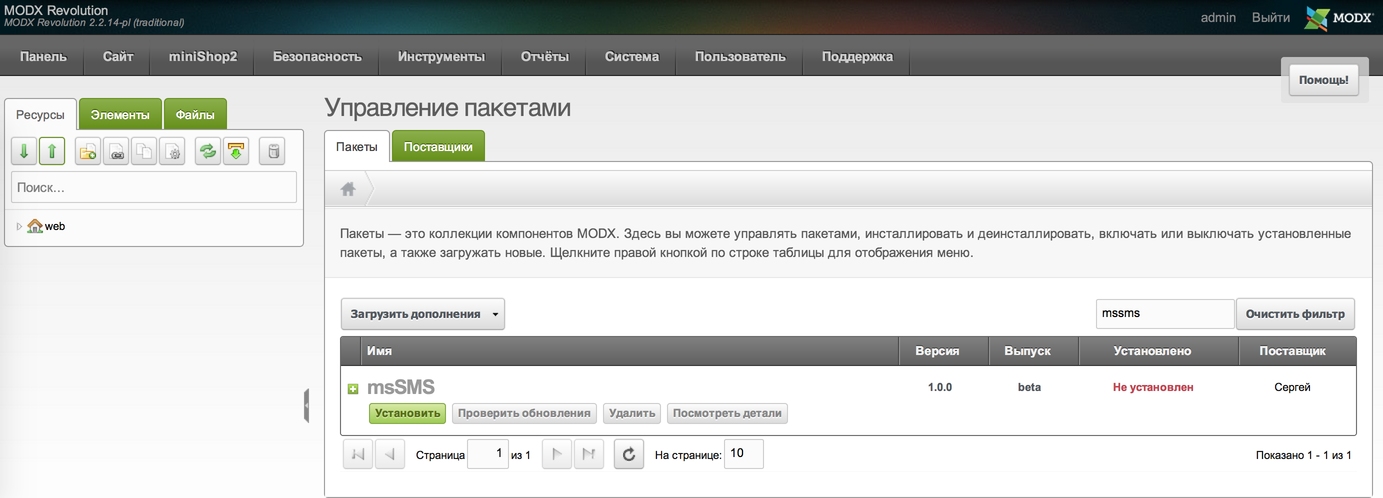1383x498 pixels.
Task: Collapse the left sidebar panel handle
Action: (x=306, y=403)
